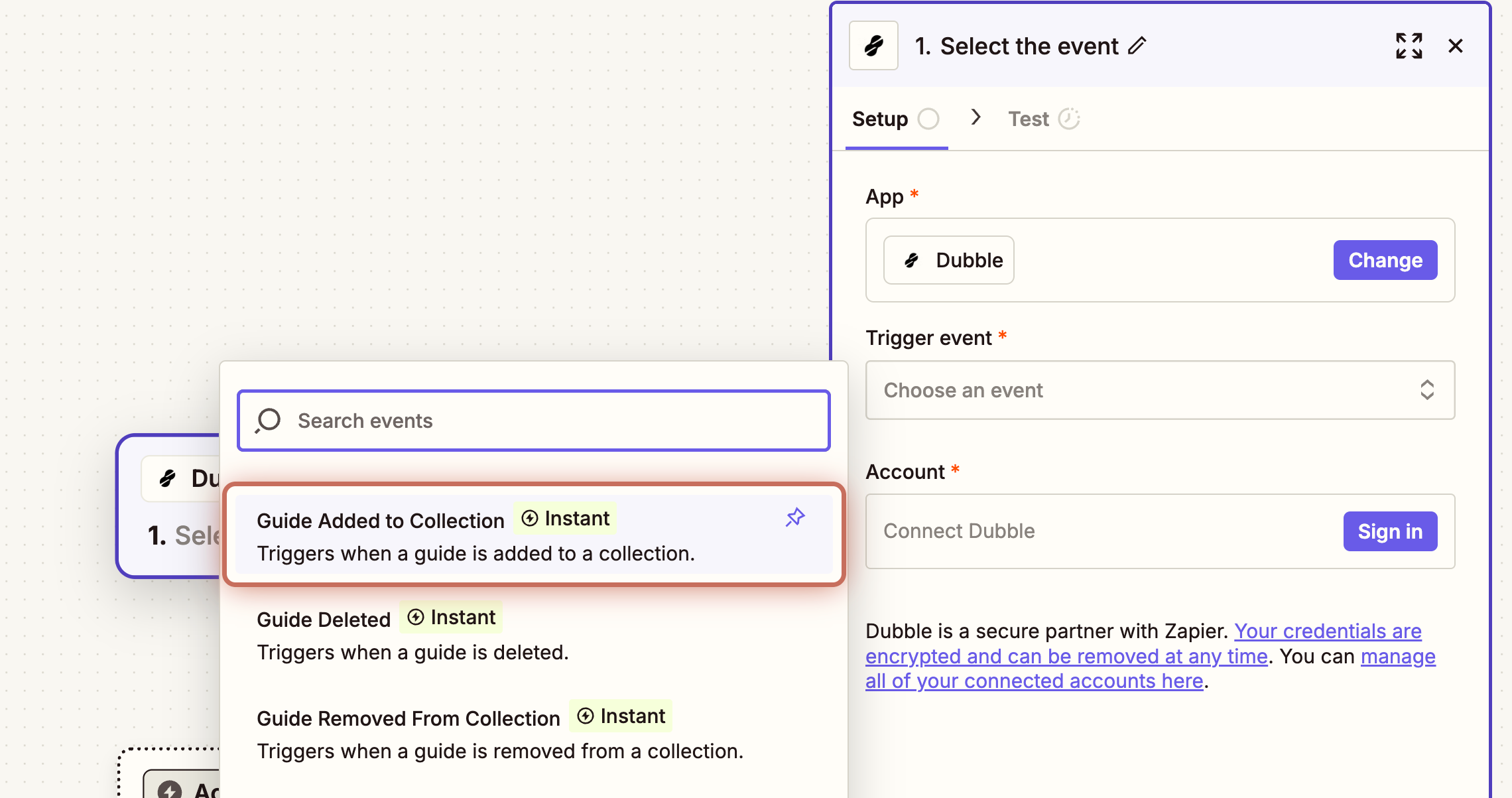Click the Dubble logo in panel header

tap(873, 46)
